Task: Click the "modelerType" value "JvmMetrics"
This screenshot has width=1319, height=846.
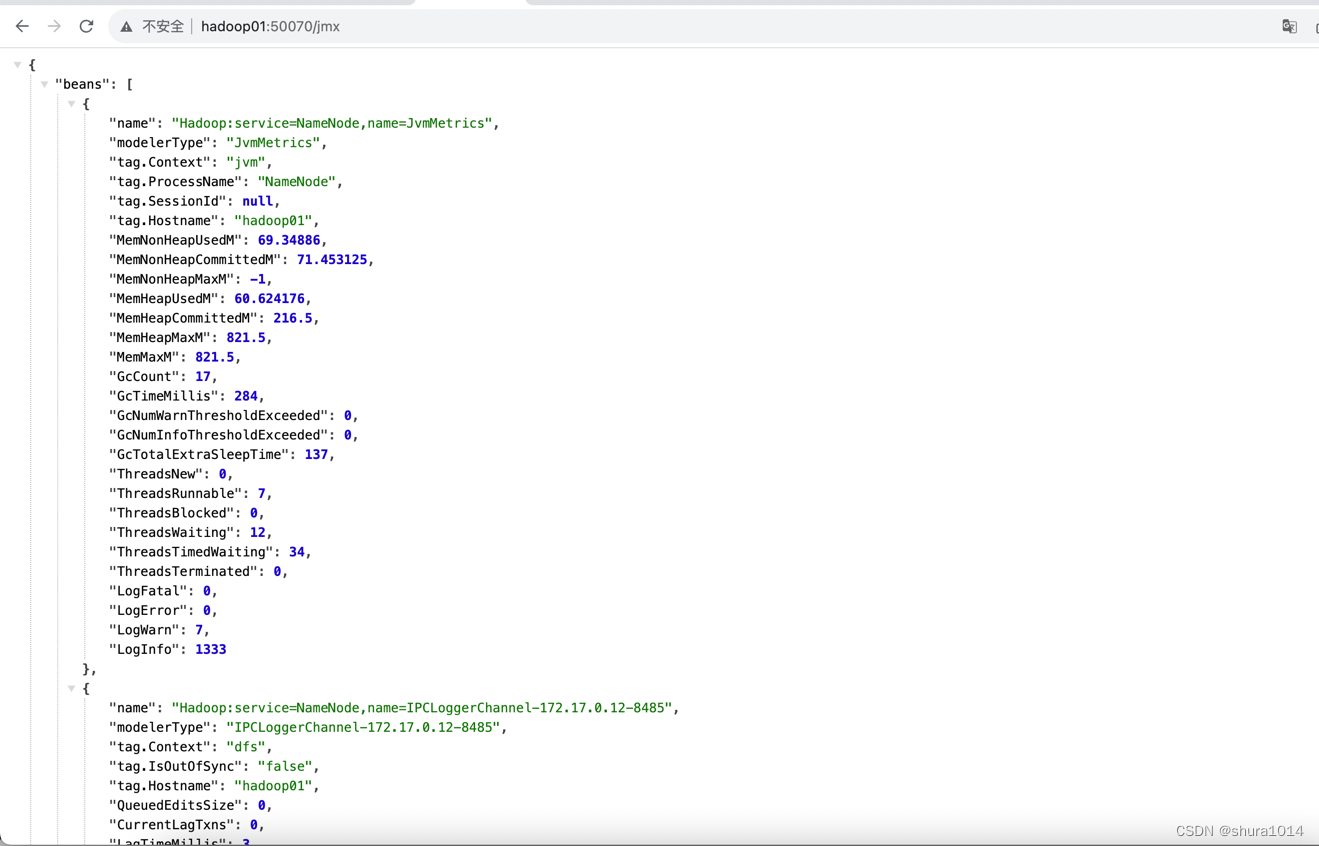Action: click(273, 143)
